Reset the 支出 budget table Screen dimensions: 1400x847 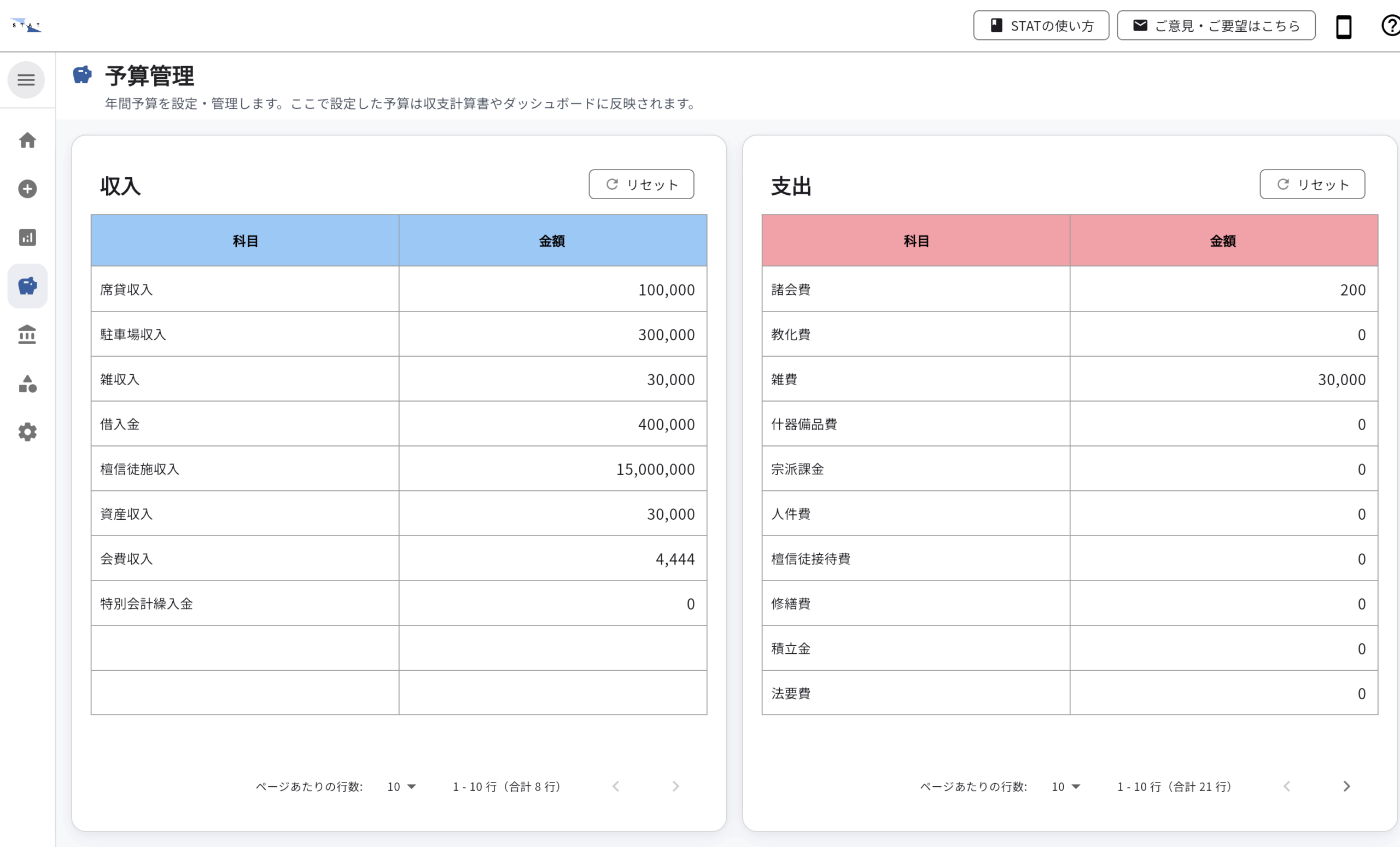(x=1312, y=184)
